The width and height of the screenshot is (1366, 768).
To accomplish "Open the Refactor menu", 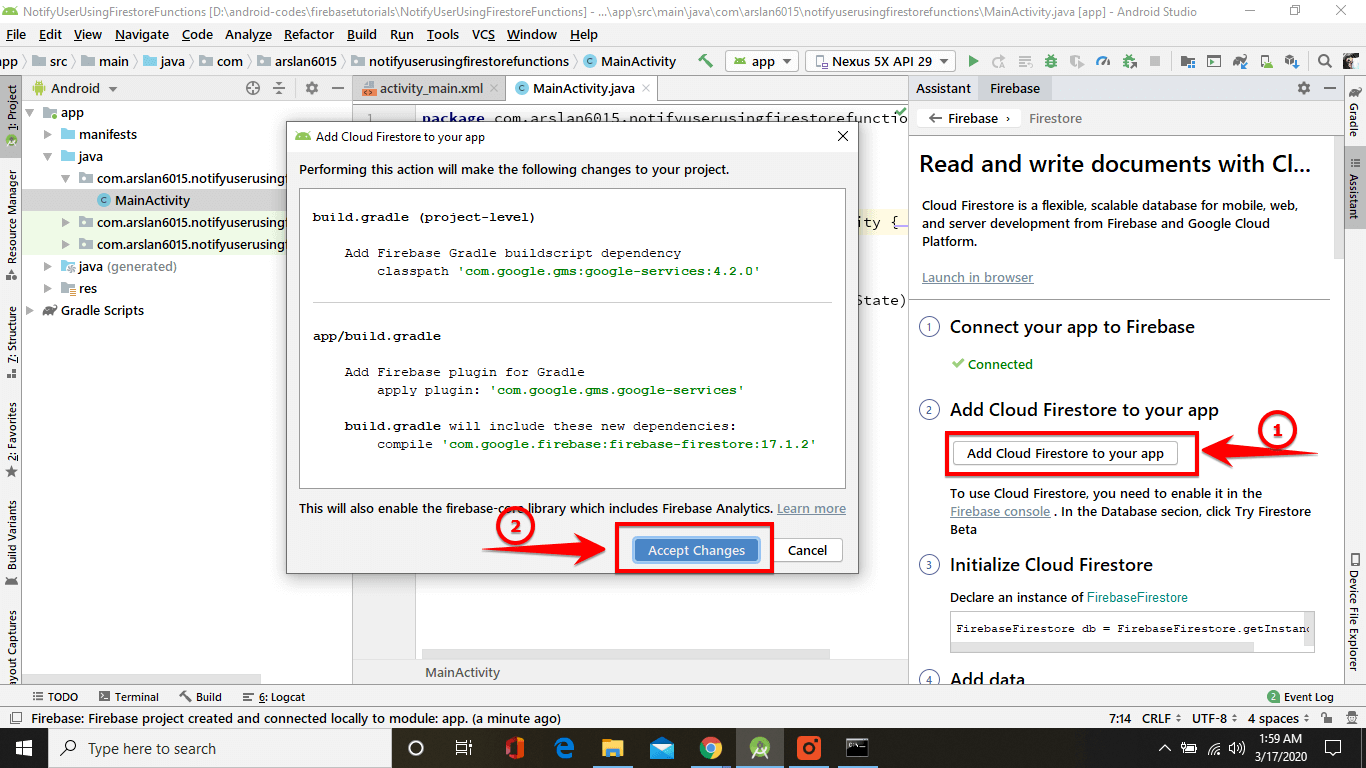I will (309, 34).
